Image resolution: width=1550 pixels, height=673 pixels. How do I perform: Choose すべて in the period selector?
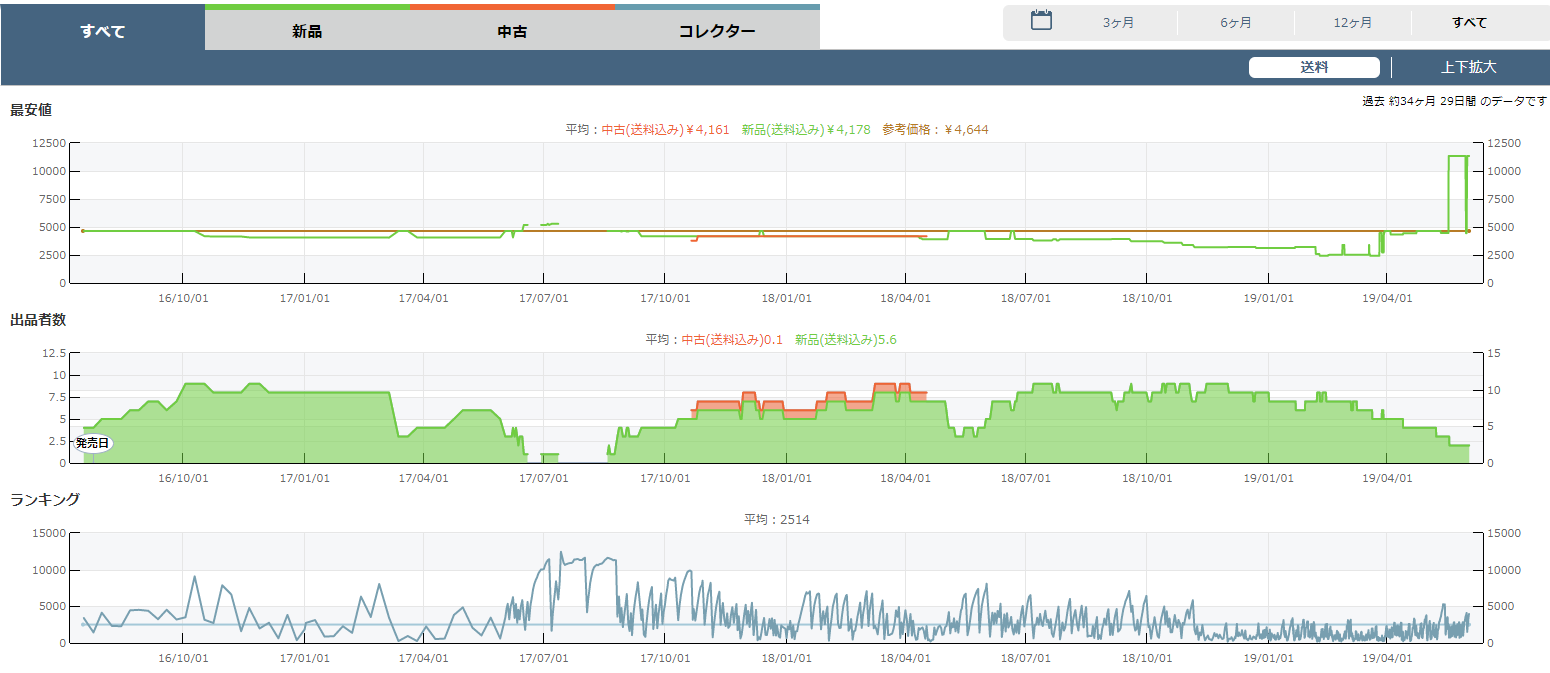1469,23
